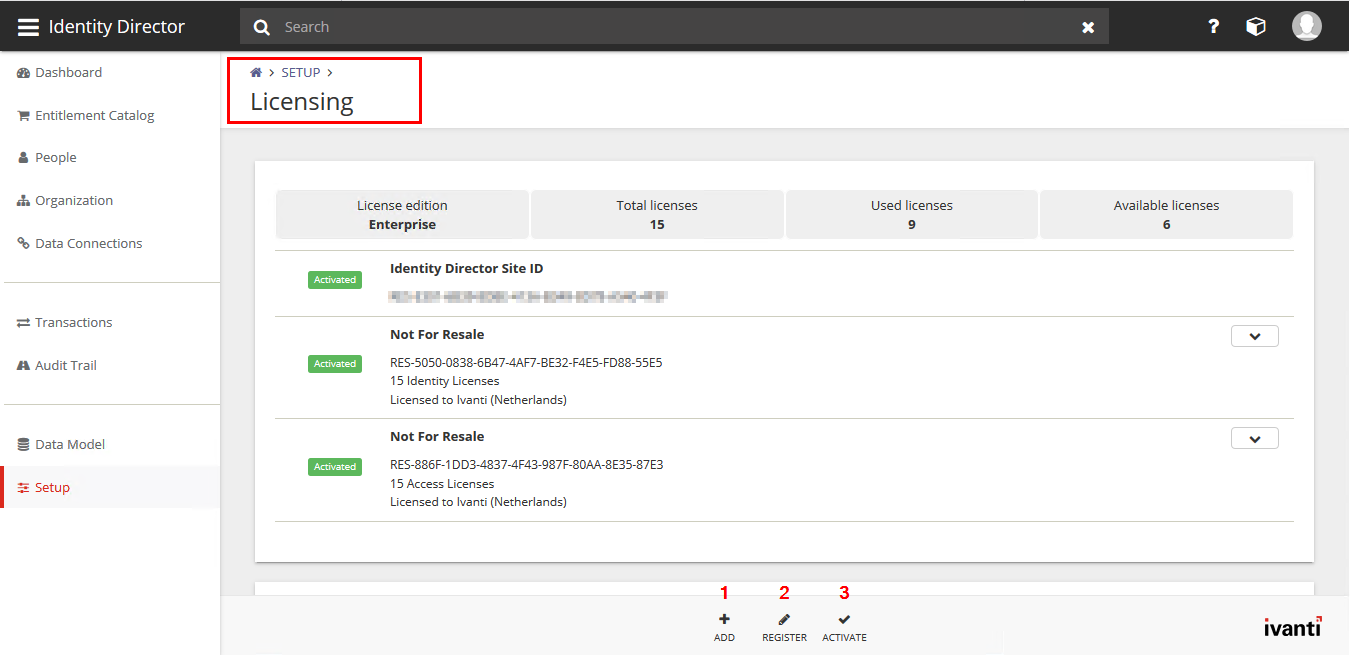Open the Entitlement Catalog section
Viewport: 1350px width, 655px height.
[x=94, y=115]
